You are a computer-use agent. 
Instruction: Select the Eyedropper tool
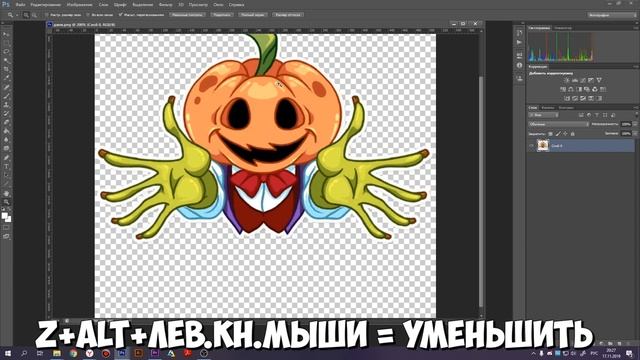click(6, 78)
